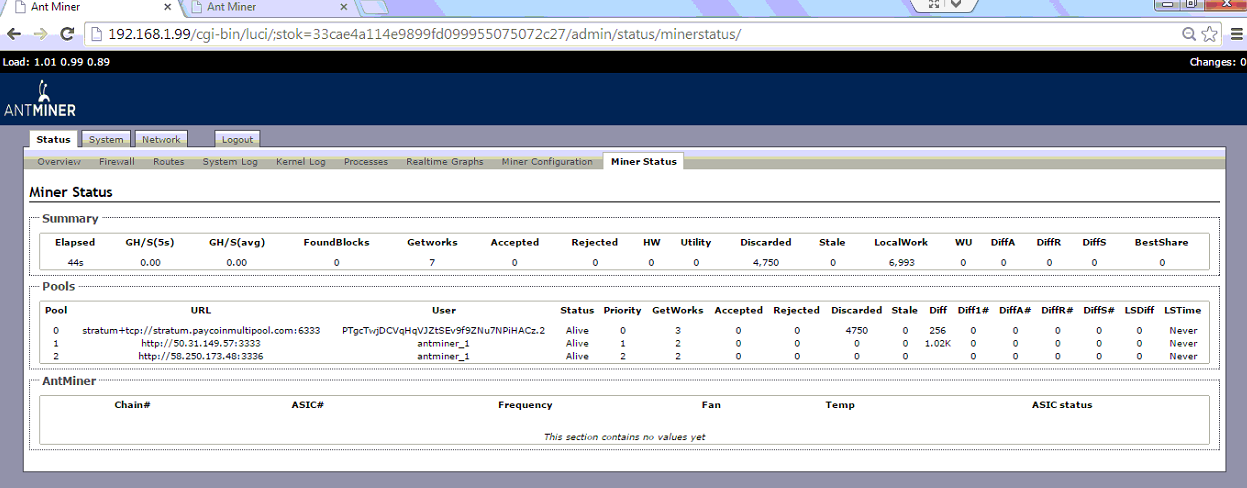Image resolution: width=1247 pixels, height=488 pixels.
Task: Open the System main tab
Action: click(106, 139)
